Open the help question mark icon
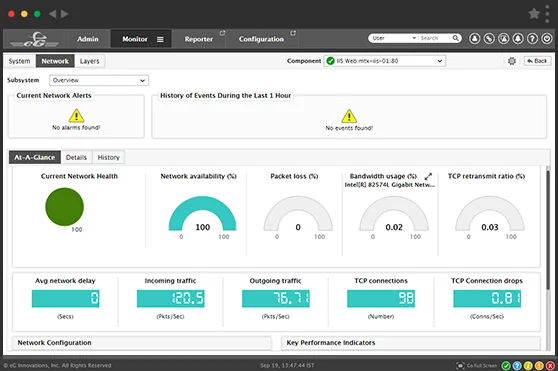The image size is (558, 371). tap(532, 38)
